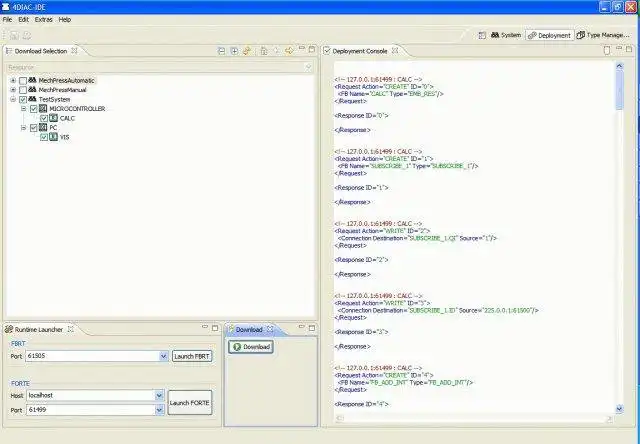The image size is (640, 444).
Task: Check the MechPressAutomatic checkbox
Action: 23,81
